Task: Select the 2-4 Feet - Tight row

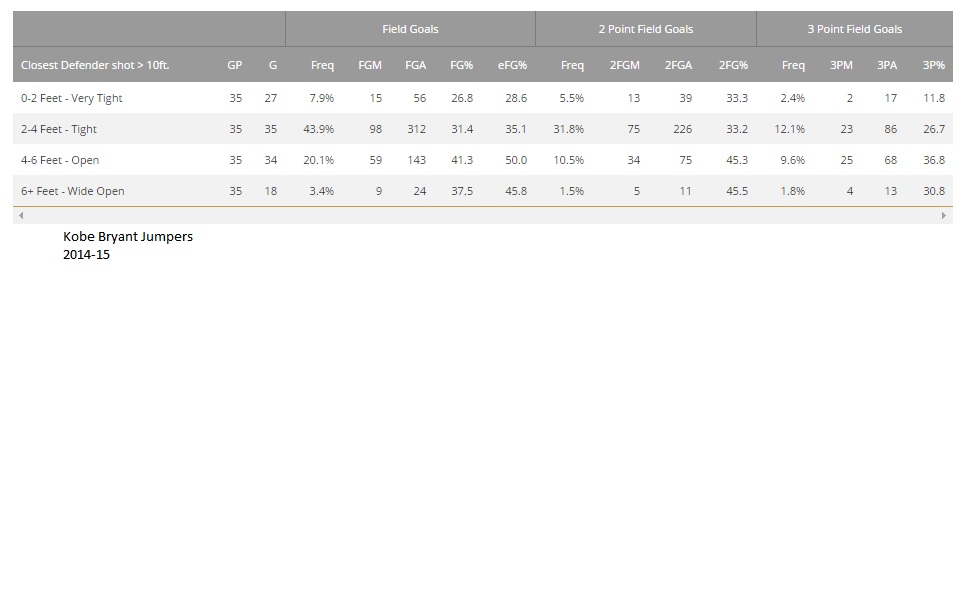Action: (59, 129)
